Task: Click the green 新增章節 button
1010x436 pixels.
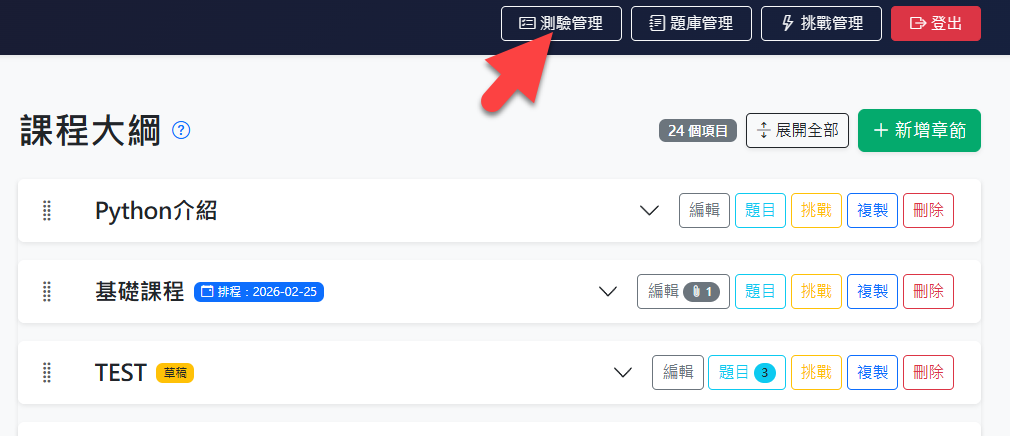Action: tap(919, 131)
